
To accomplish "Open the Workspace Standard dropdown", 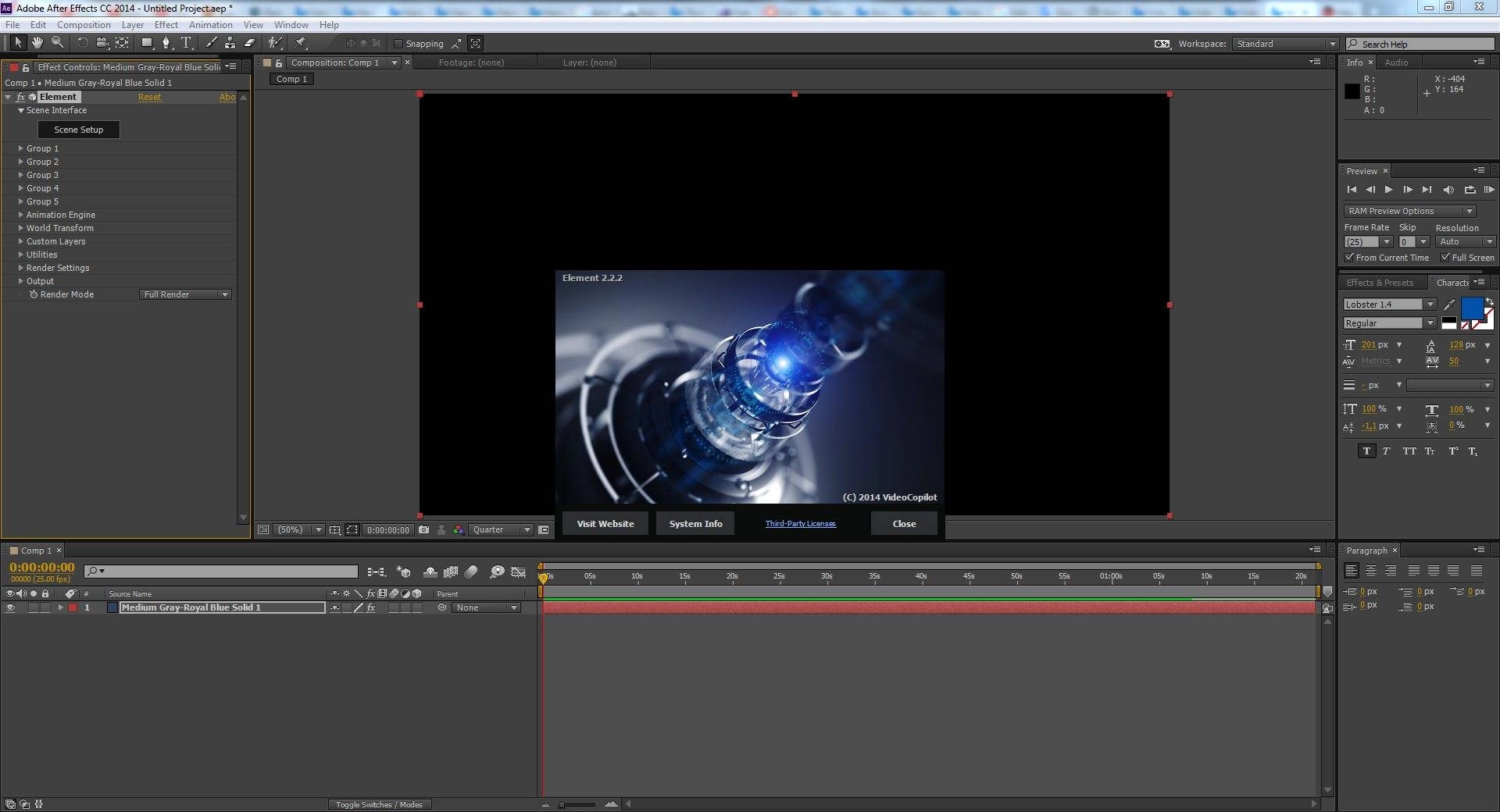I will coord(1285,44).
